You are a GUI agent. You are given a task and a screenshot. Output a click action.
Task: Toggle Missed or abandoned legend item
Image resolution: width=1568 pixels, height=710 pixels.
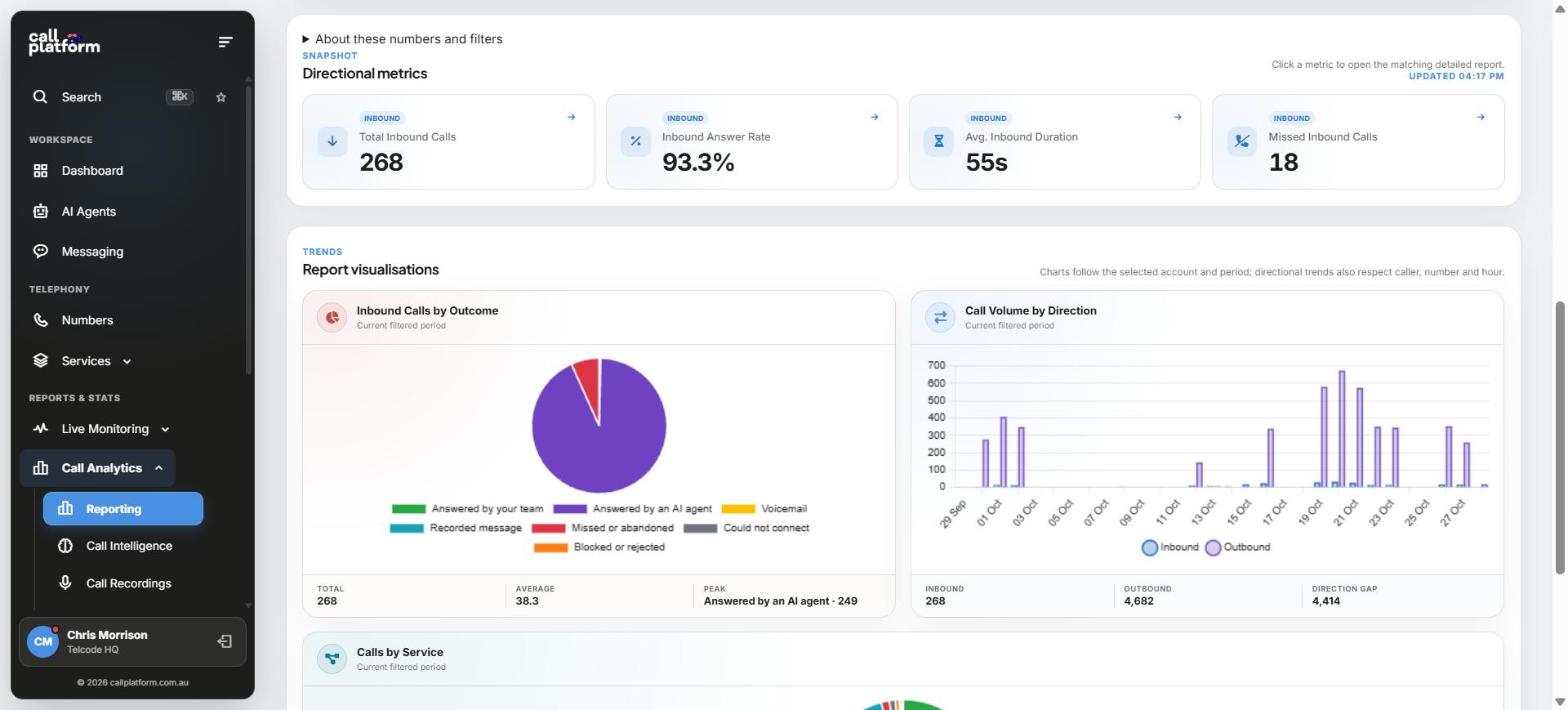[603, 528]
